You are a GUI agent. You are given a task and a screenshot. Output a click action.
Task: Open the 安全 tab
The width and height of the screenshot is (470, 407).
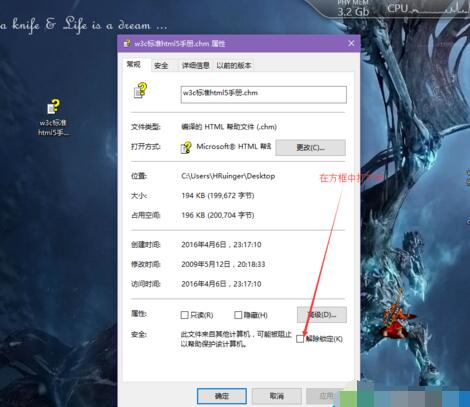pyautogui.click(x=161, y=66)
